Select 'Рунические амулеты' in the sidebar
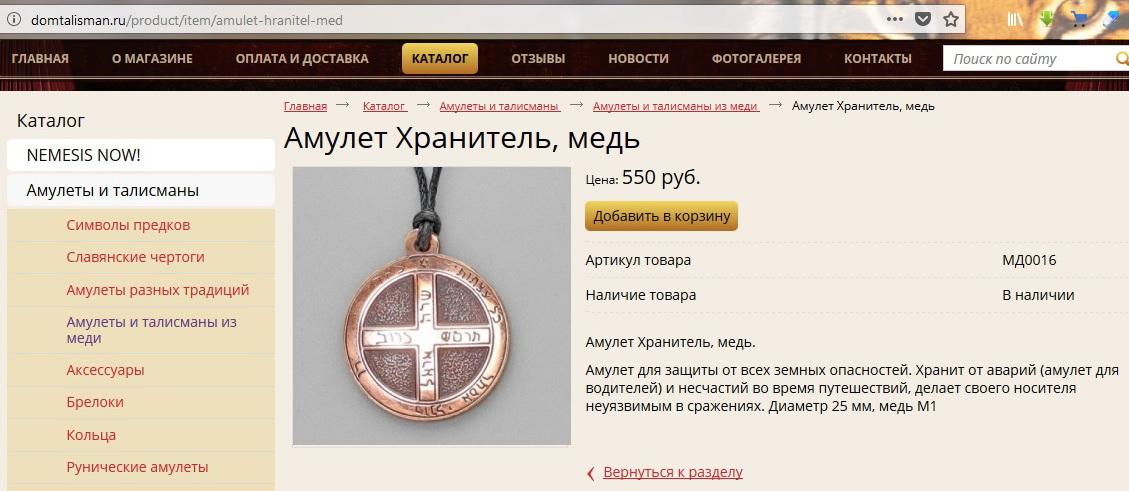 click(138, 467)
